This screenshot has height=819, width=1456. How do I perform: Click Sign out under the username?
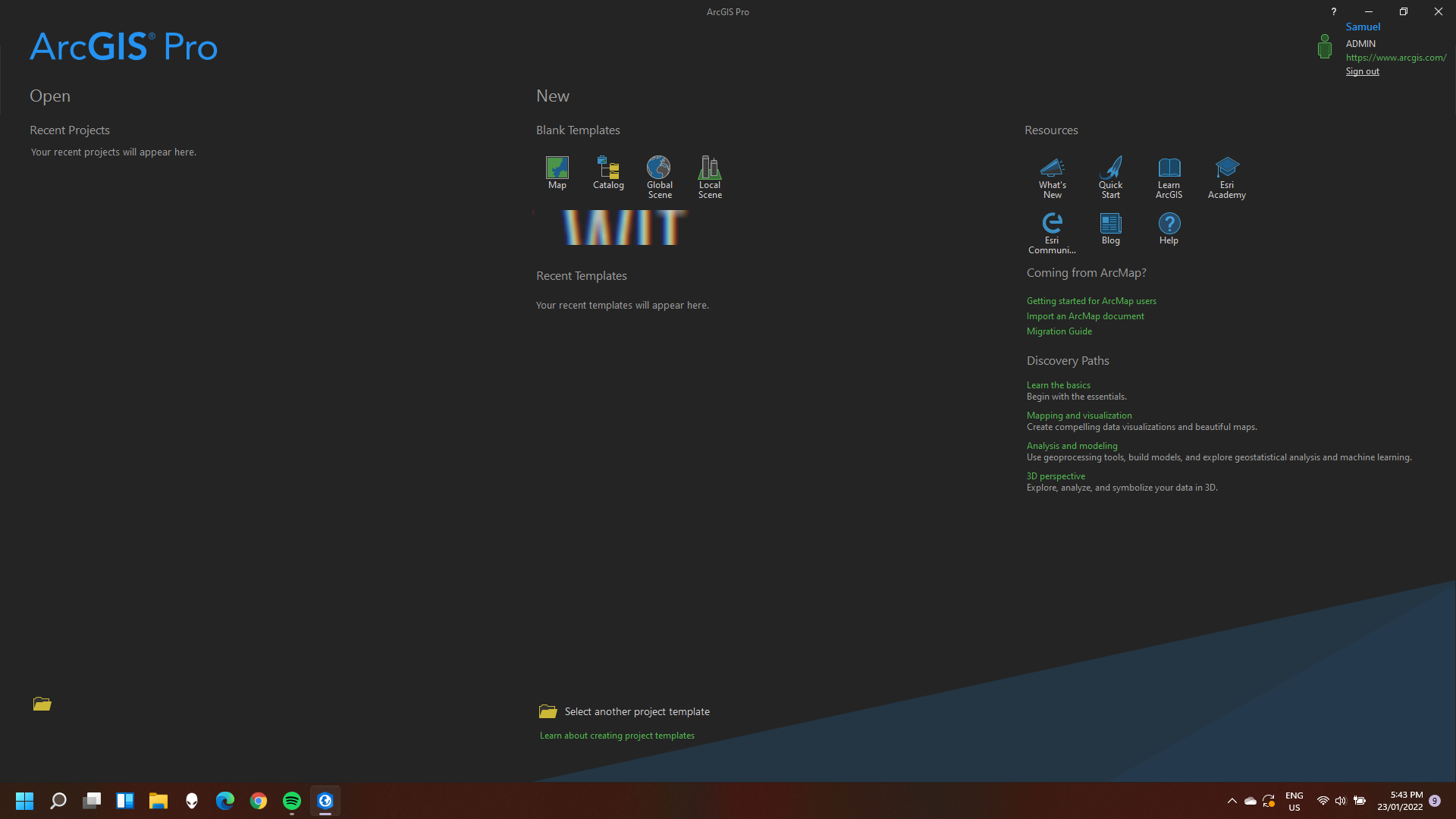tap(1362, 71)
